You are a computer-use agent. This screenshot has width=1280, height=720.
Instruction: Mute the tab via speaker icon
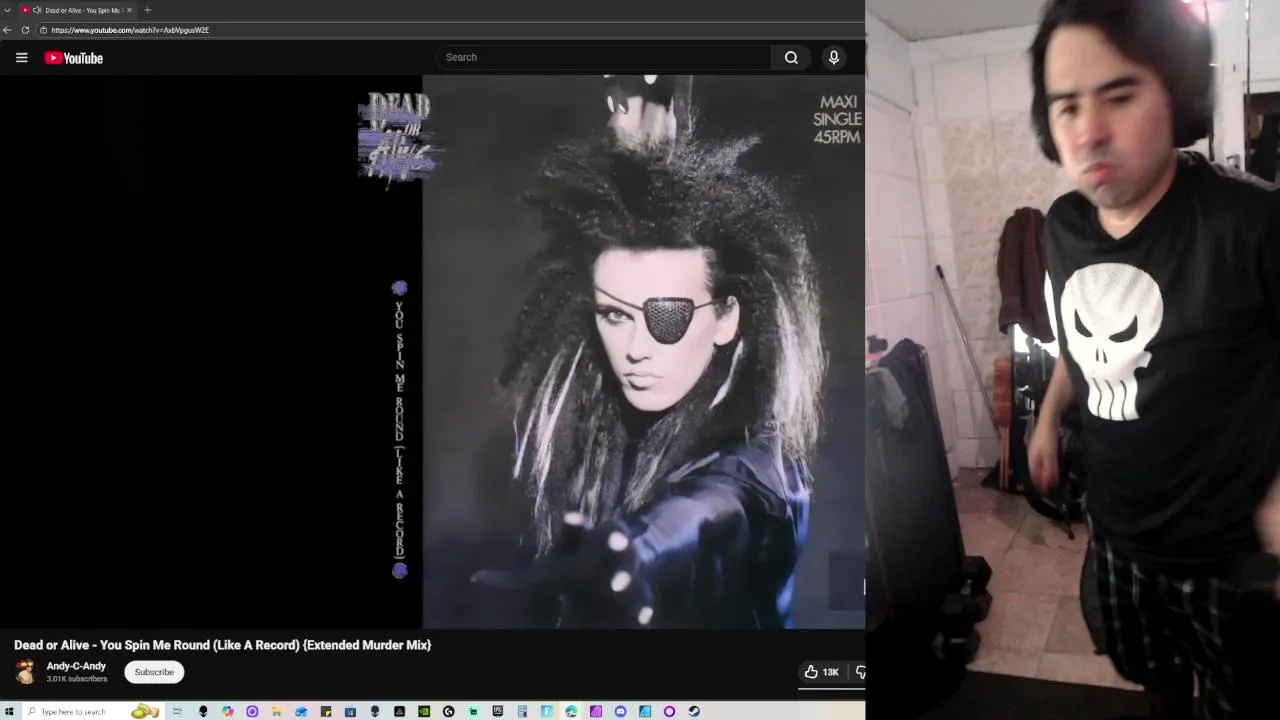(x=37, y=10)
